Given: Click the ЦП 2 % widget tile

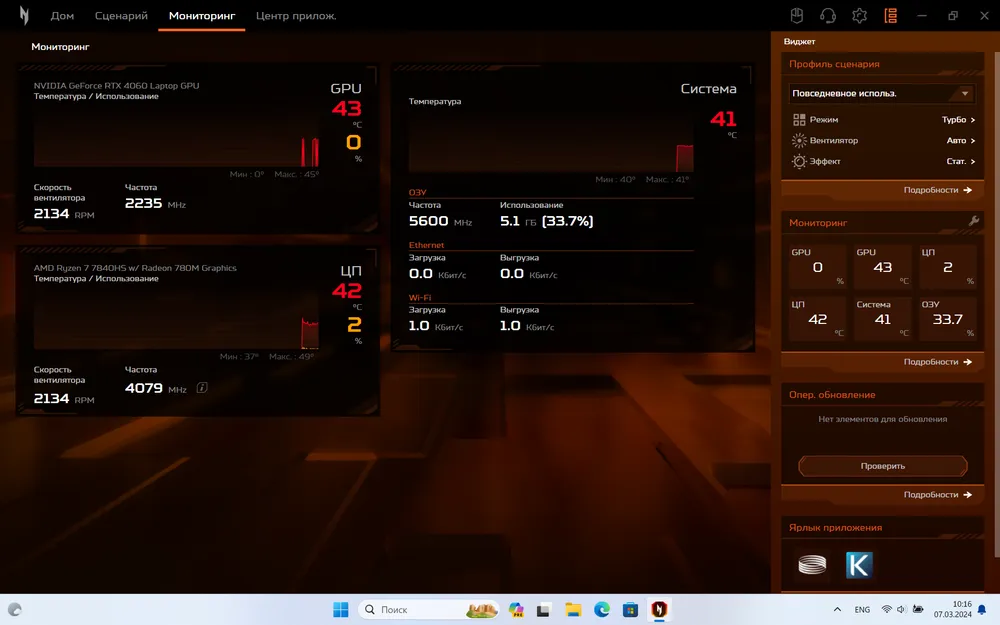Looking at the screenshot, I should [x=947, y=266].
